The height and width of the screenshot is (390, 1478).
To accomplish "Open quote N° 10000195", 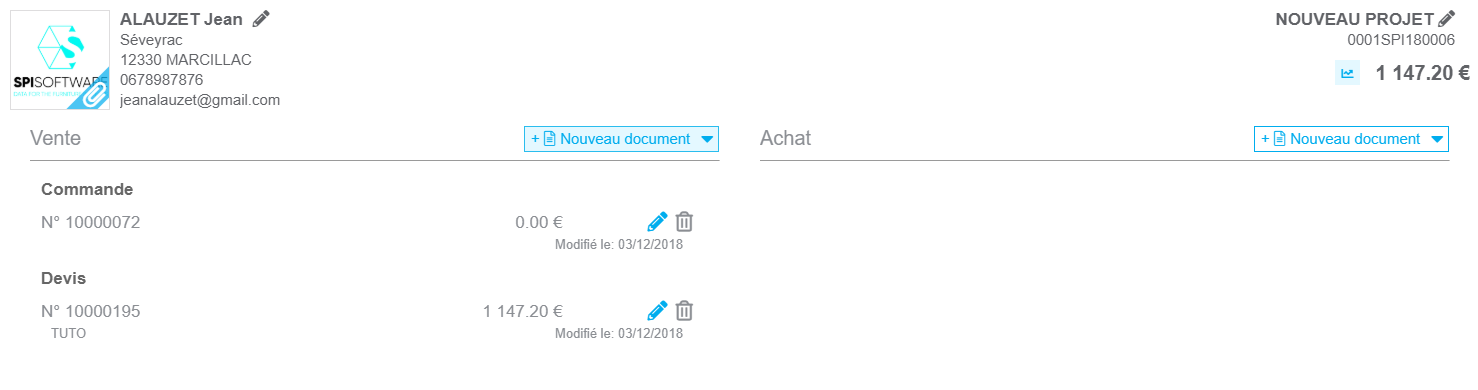I will pyautogui.click(x=91, y=311).
